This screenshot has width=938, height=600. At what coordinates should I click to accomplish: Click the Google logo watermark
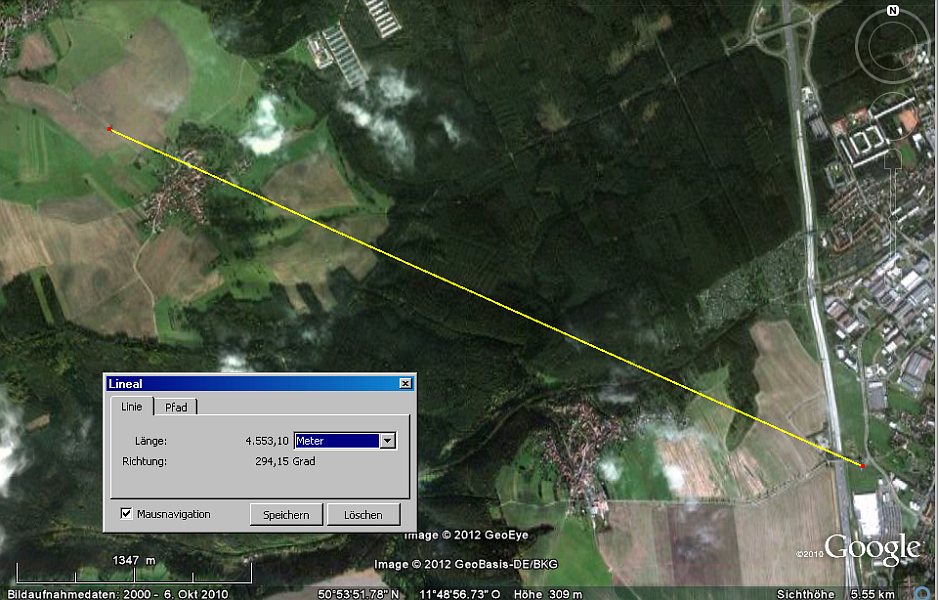pos(871,548)
